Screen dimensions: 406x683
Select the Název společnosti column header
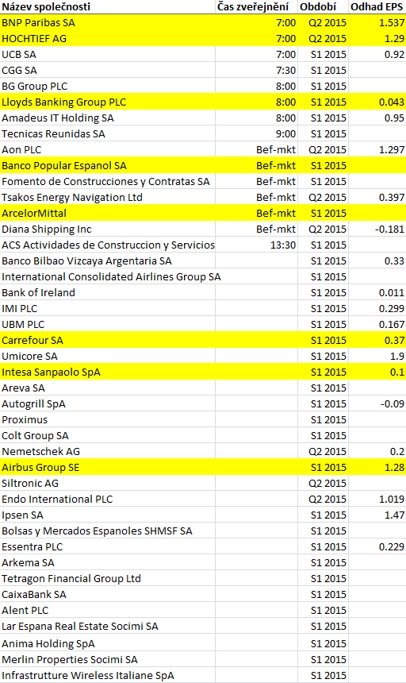pyautogui.click(x=108, y=7)
